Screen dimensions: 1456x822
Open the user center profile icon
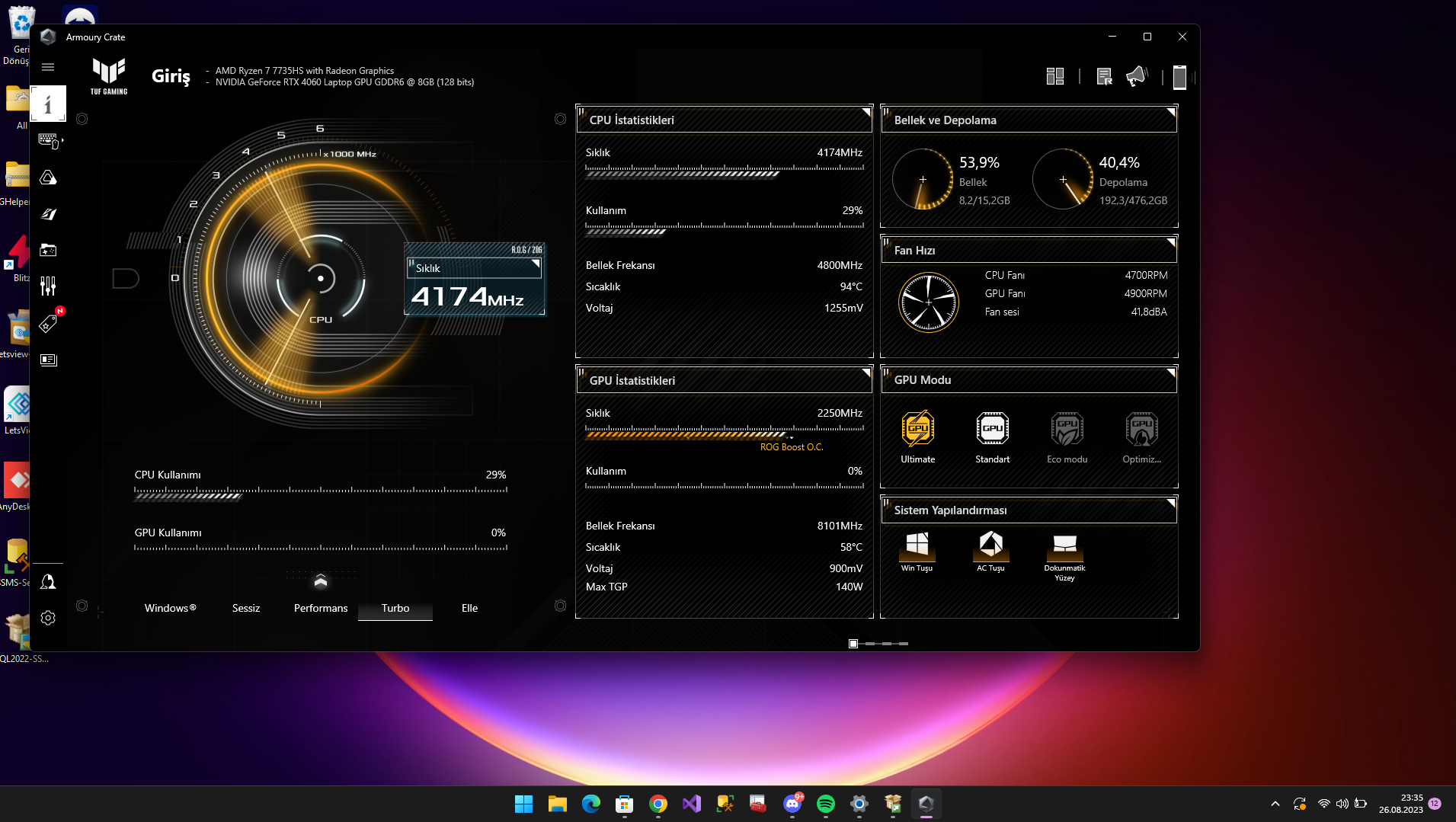48,582
